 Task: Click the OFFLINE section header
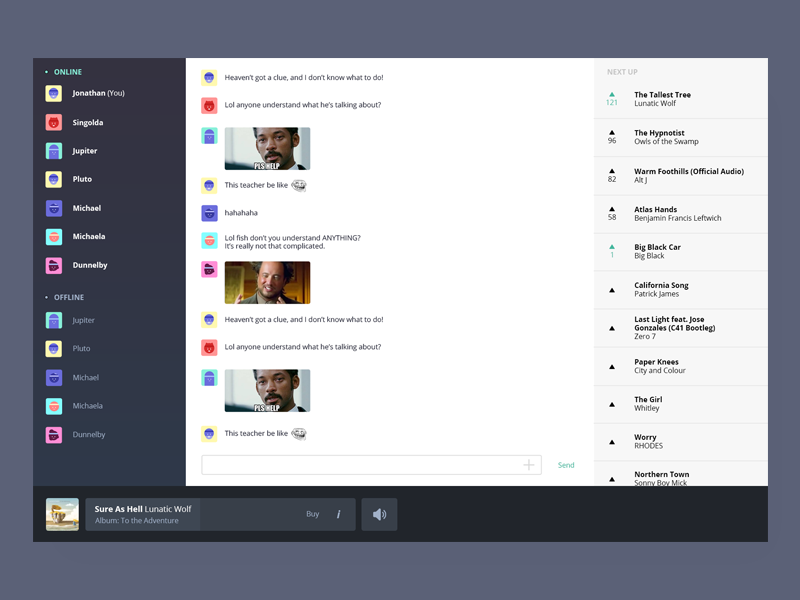(69, 297)
